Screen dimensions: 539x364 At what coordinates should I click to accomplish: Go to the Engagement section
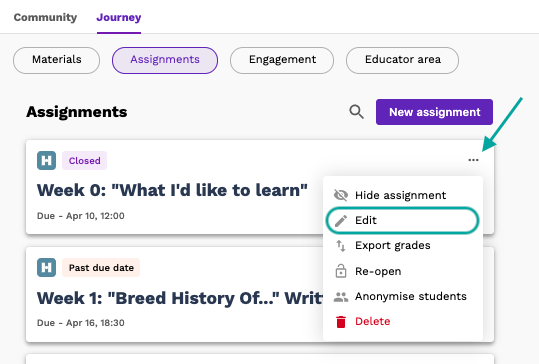coord(282,60)
